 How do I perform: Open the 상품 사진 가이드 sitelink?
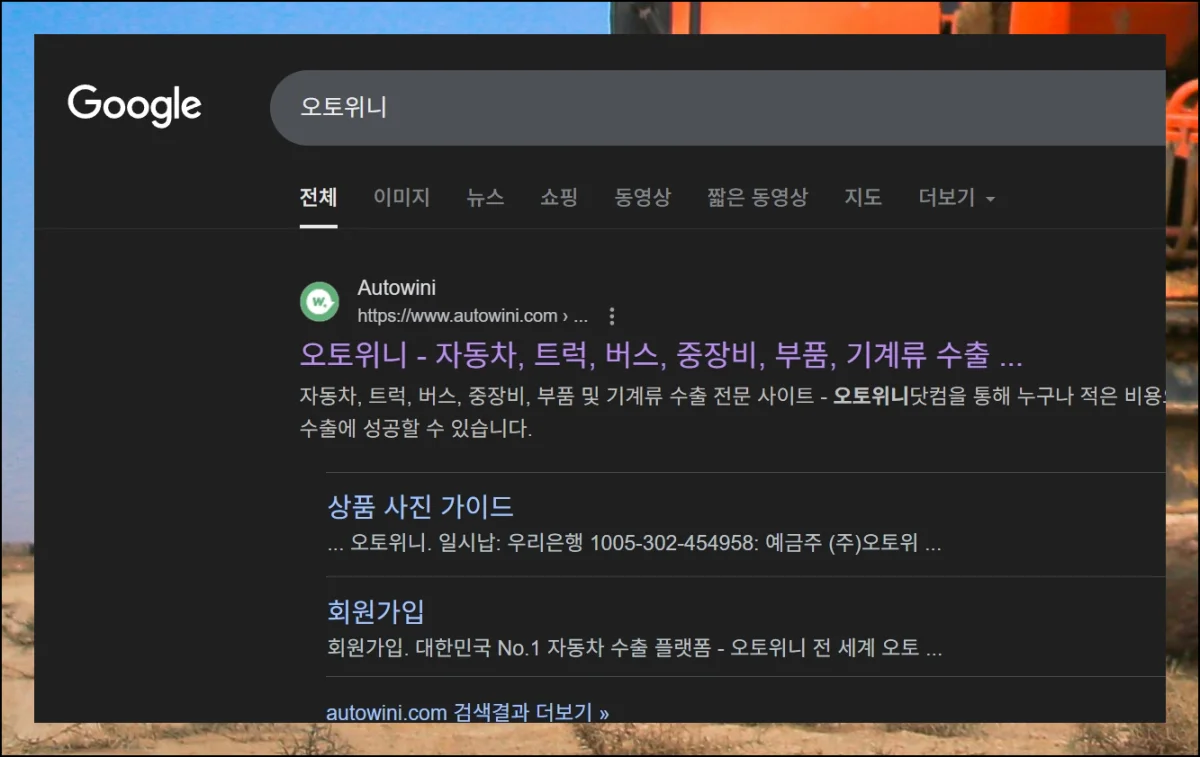420,506
